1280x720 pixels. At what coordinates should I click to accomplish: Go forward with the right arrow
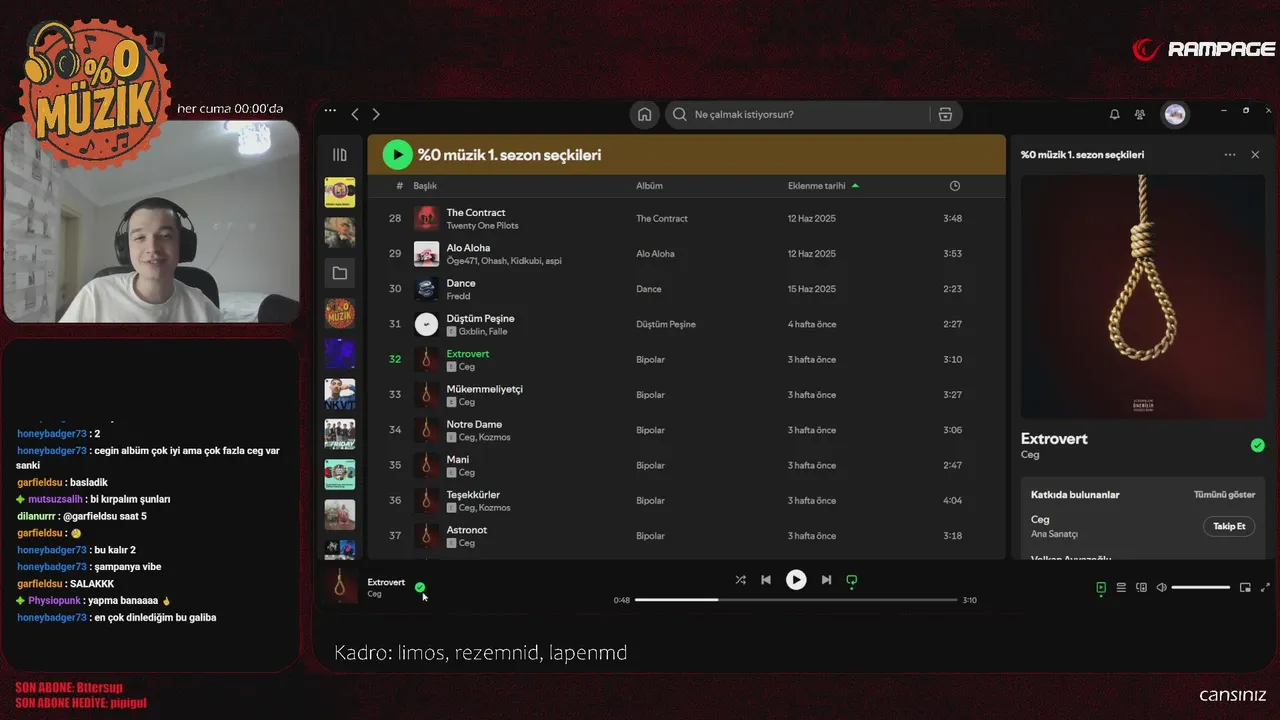(x=376, y=114)
